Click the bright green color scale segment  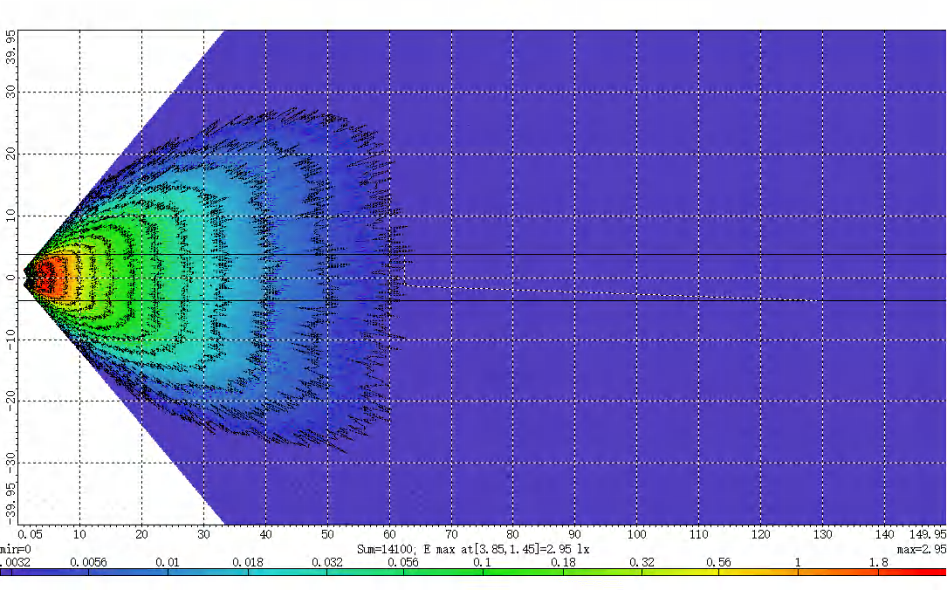(x=523, y=572)
